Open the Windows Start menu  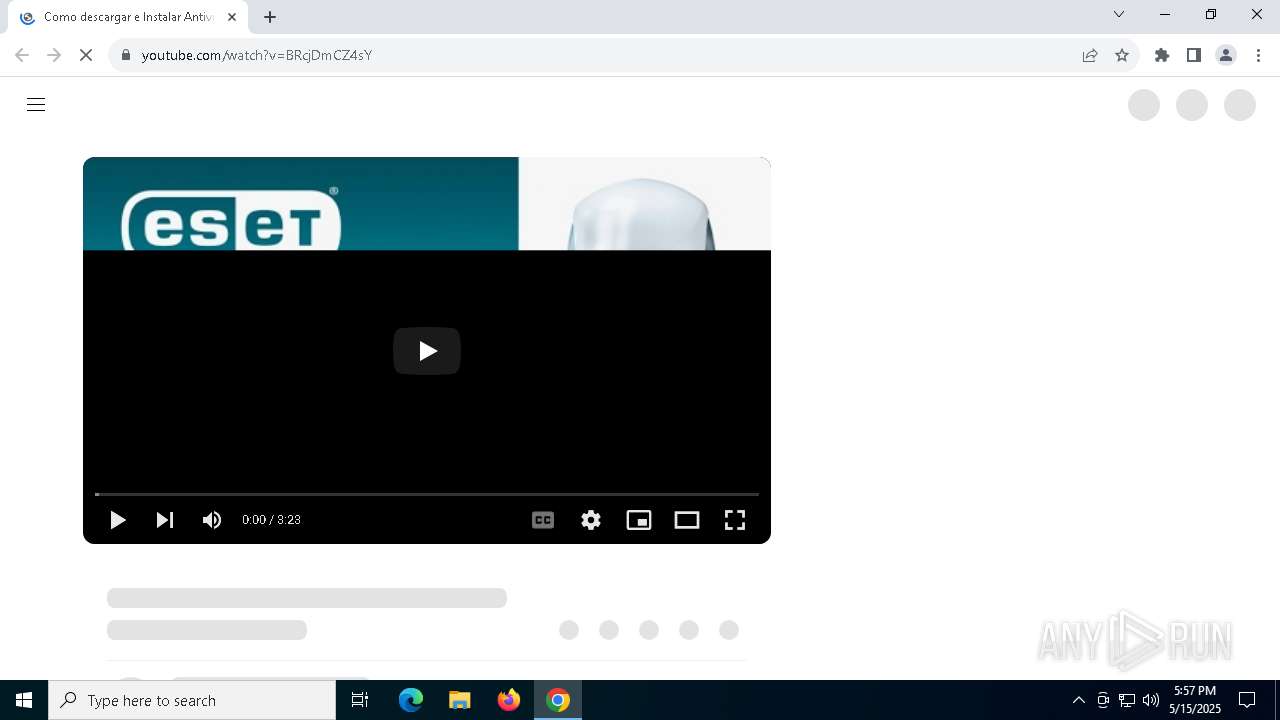pos(24,700)
